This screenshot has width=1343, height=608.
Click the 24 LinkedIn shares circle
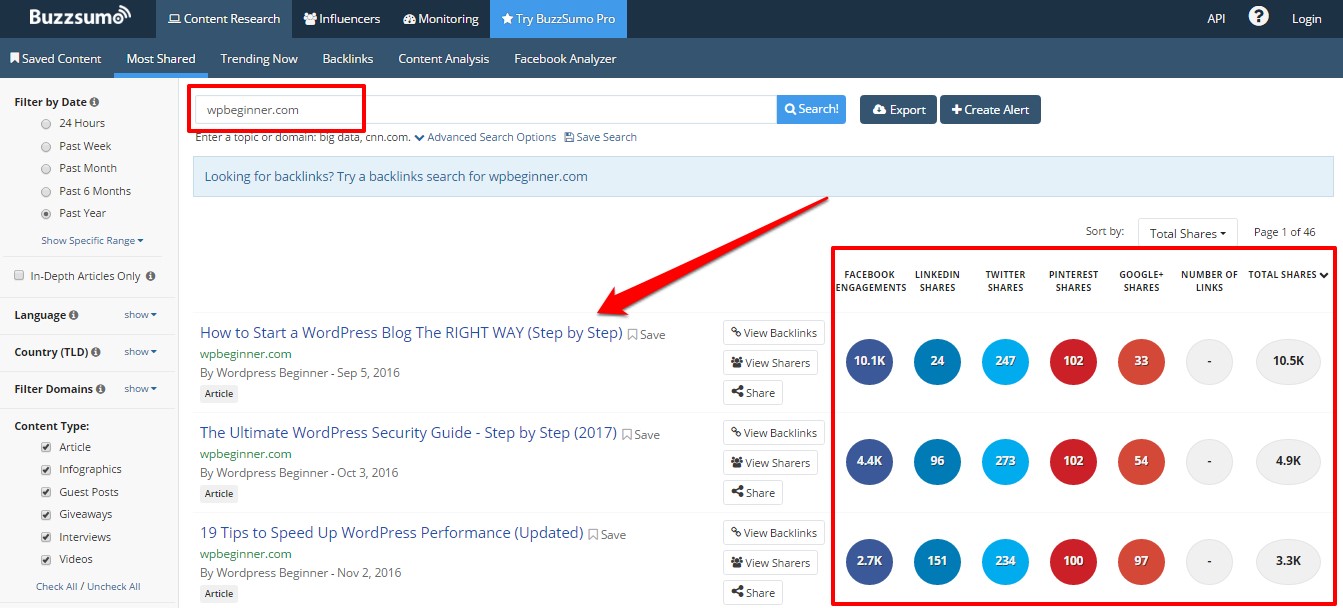[x=937, y=361]
